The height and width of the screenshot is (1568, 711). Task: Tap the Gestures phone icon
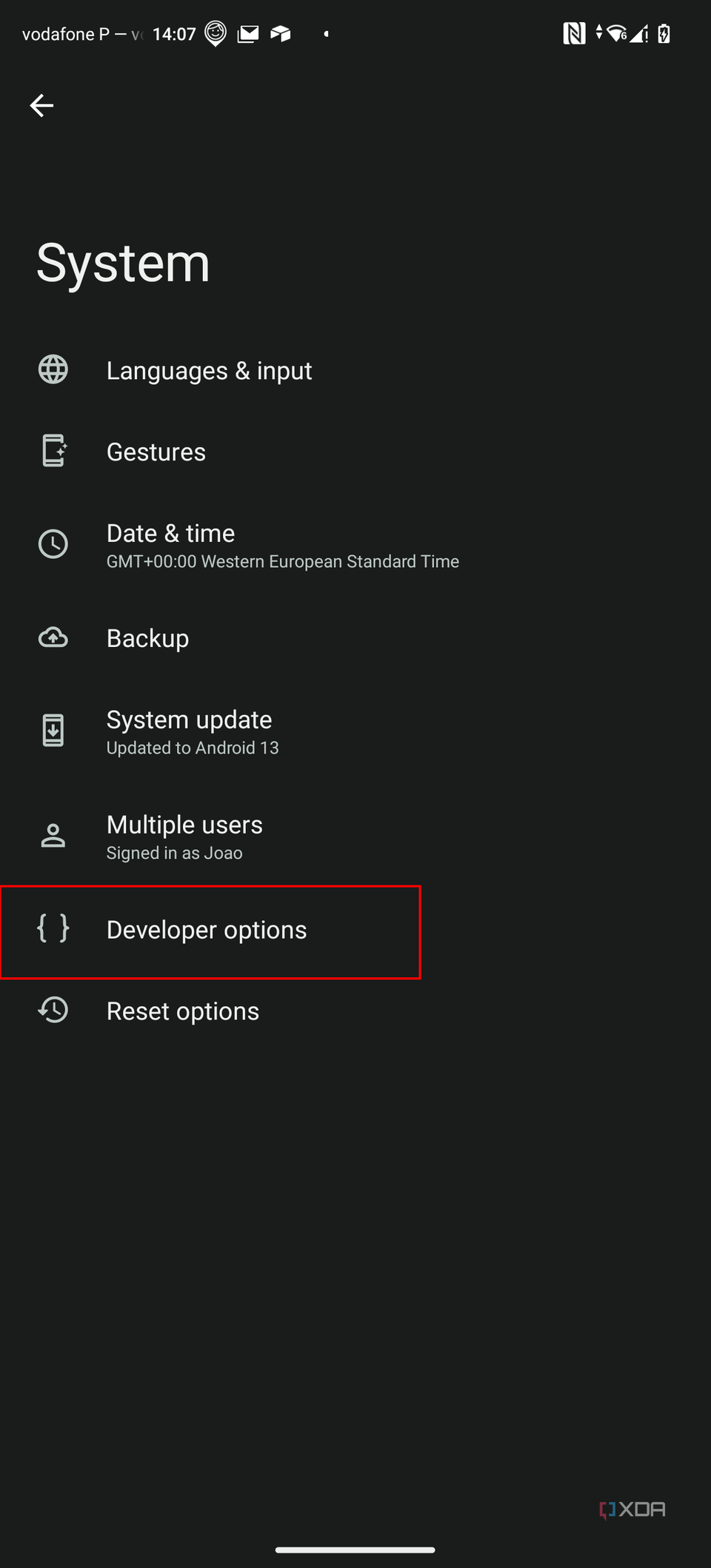pyautogui.click(x=53, y=451)
